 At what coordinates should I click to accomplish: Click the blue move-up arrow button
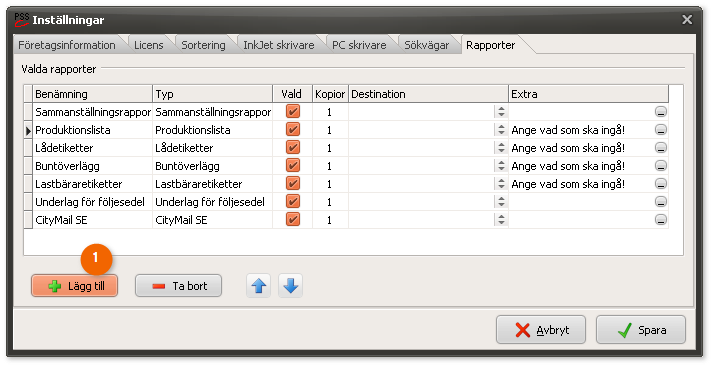(x=259, y=286)
